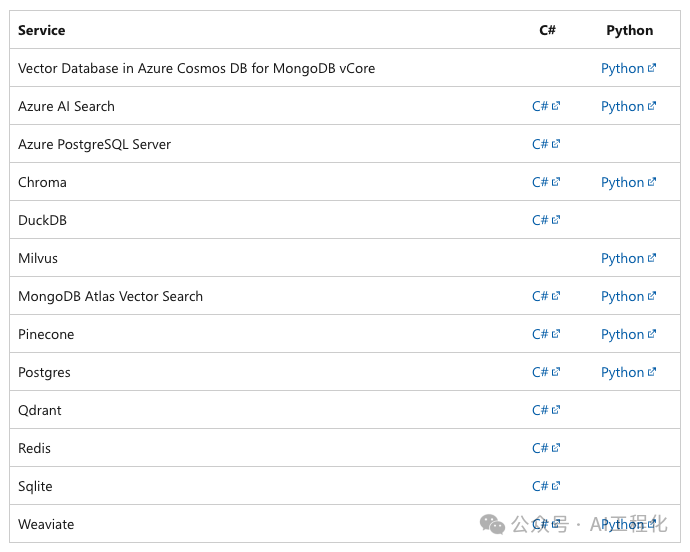
Task: Click Python link for MongoDB Atlas Vector Search
Action: [x=622, y=296]
